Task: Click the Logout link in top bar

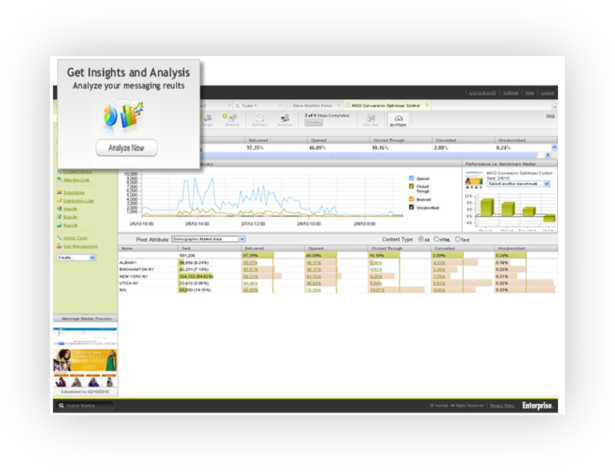Action: click(x=548, y=93)
